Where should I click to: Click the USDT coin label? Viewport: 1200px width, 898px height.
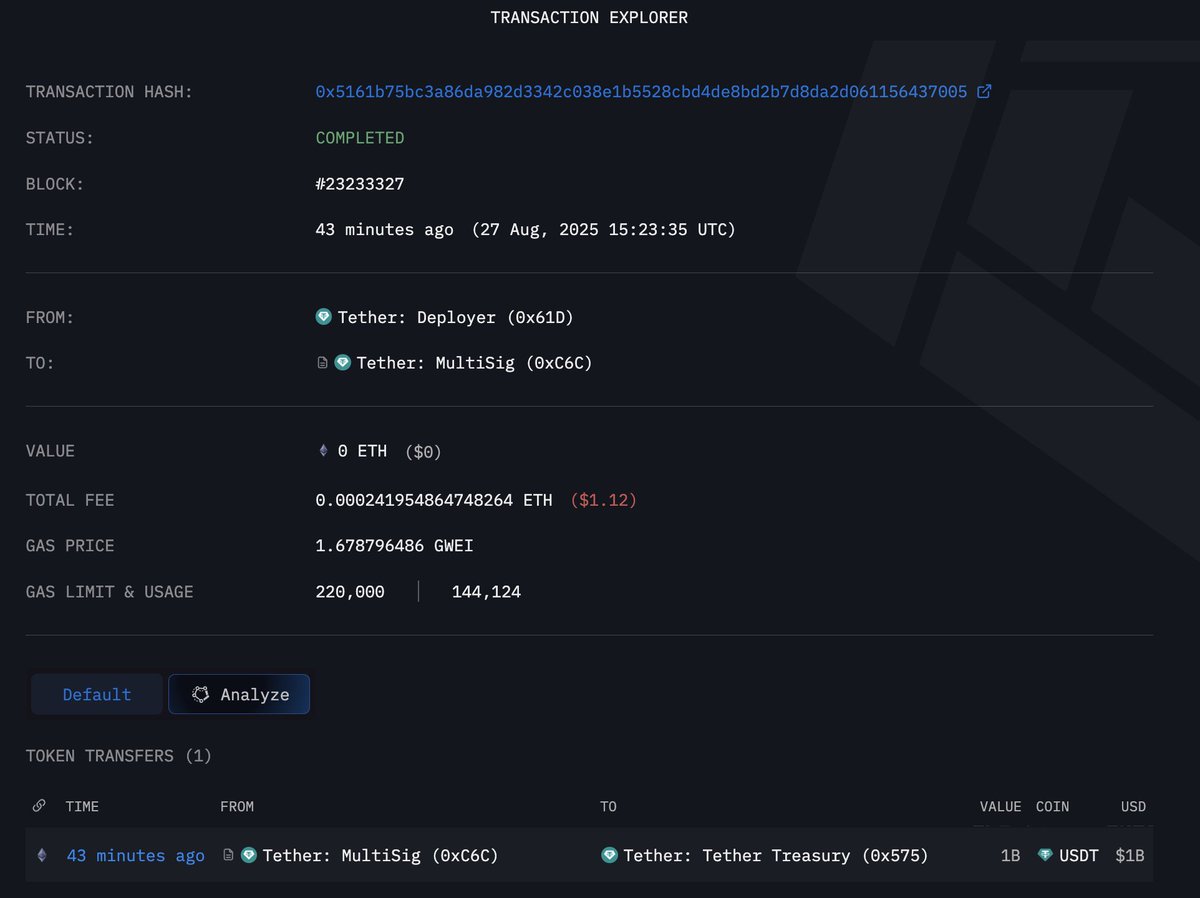click(1079, 856)
